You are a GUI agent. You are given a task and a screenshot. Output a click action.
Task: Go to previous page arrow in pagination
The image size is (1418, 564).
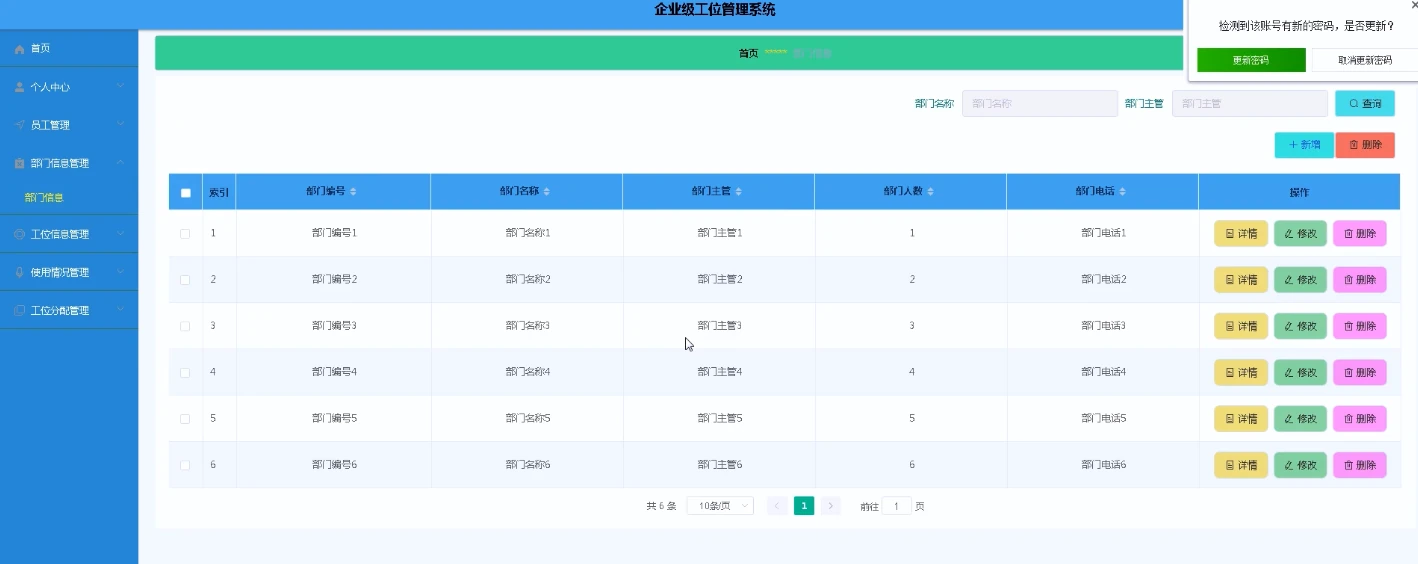(x=777, y=506)
